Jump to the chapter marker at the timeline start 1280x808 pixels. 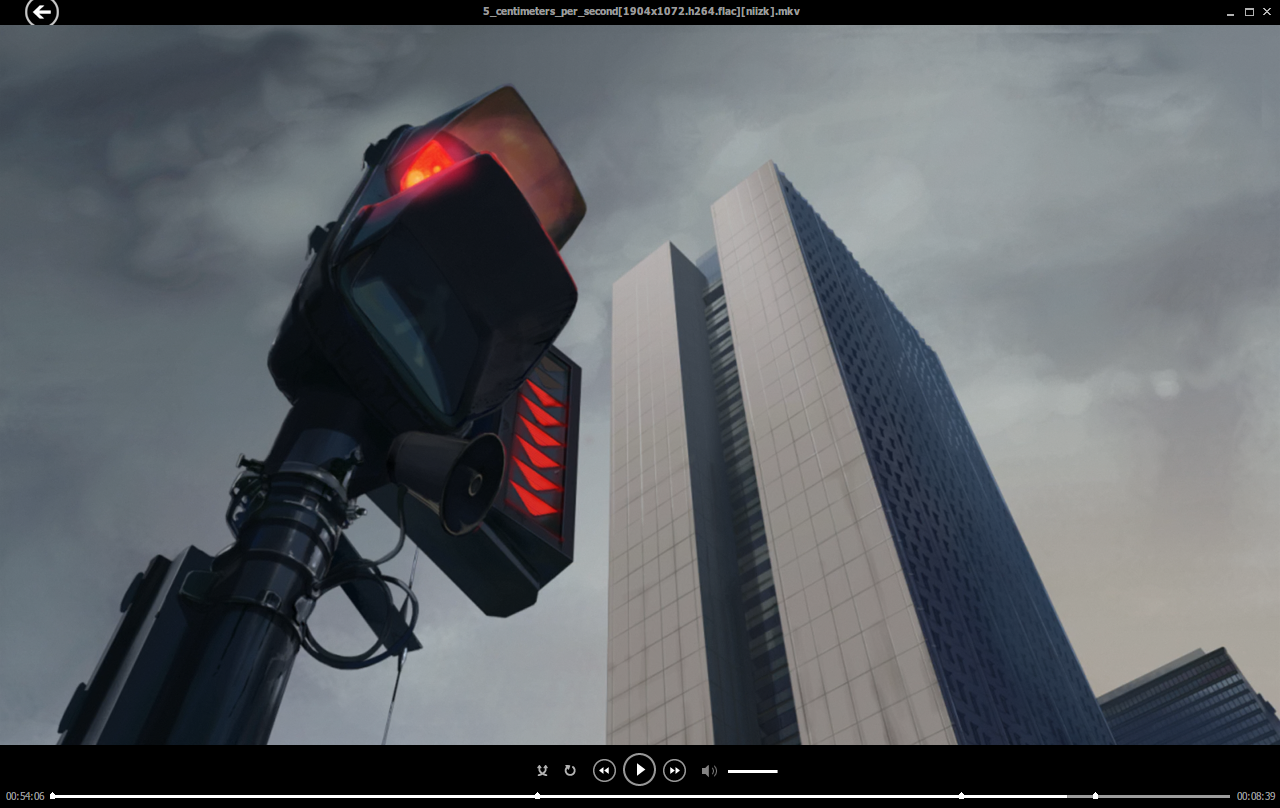pyautogui.click(x=53, y=796)
